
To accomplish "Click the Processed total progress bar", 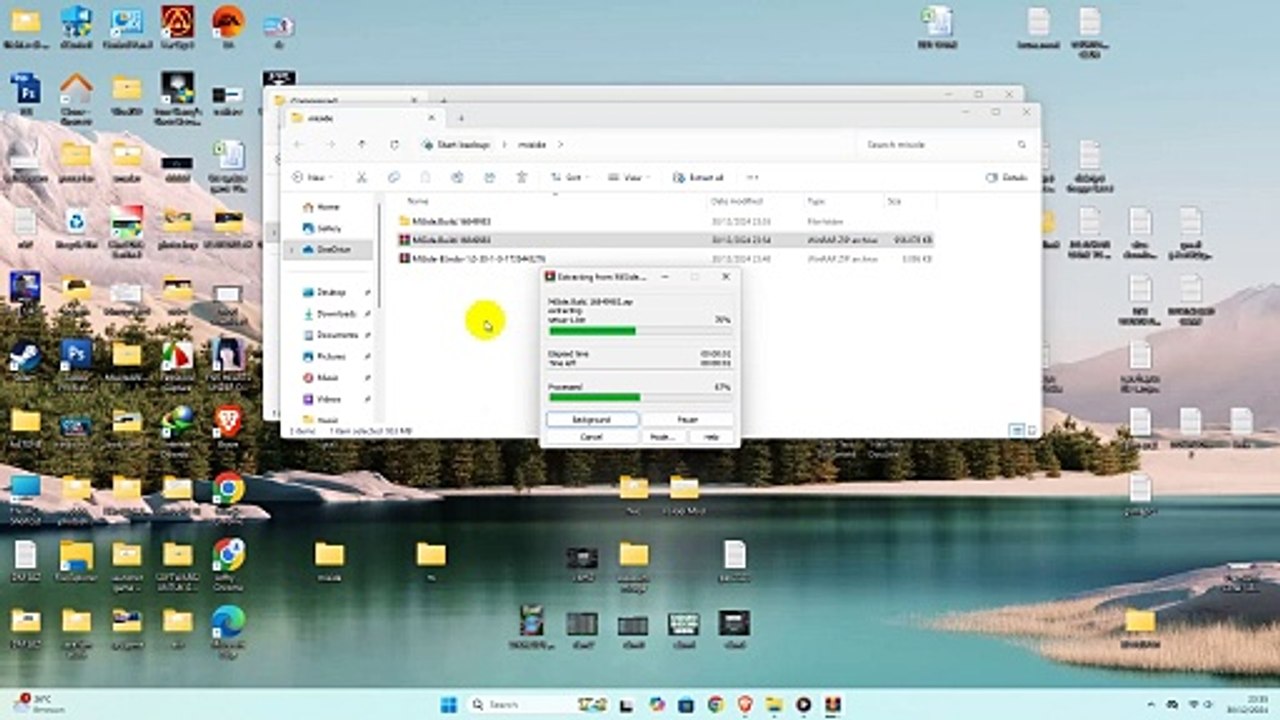I will pyautogui.click(x=639, y=397).
